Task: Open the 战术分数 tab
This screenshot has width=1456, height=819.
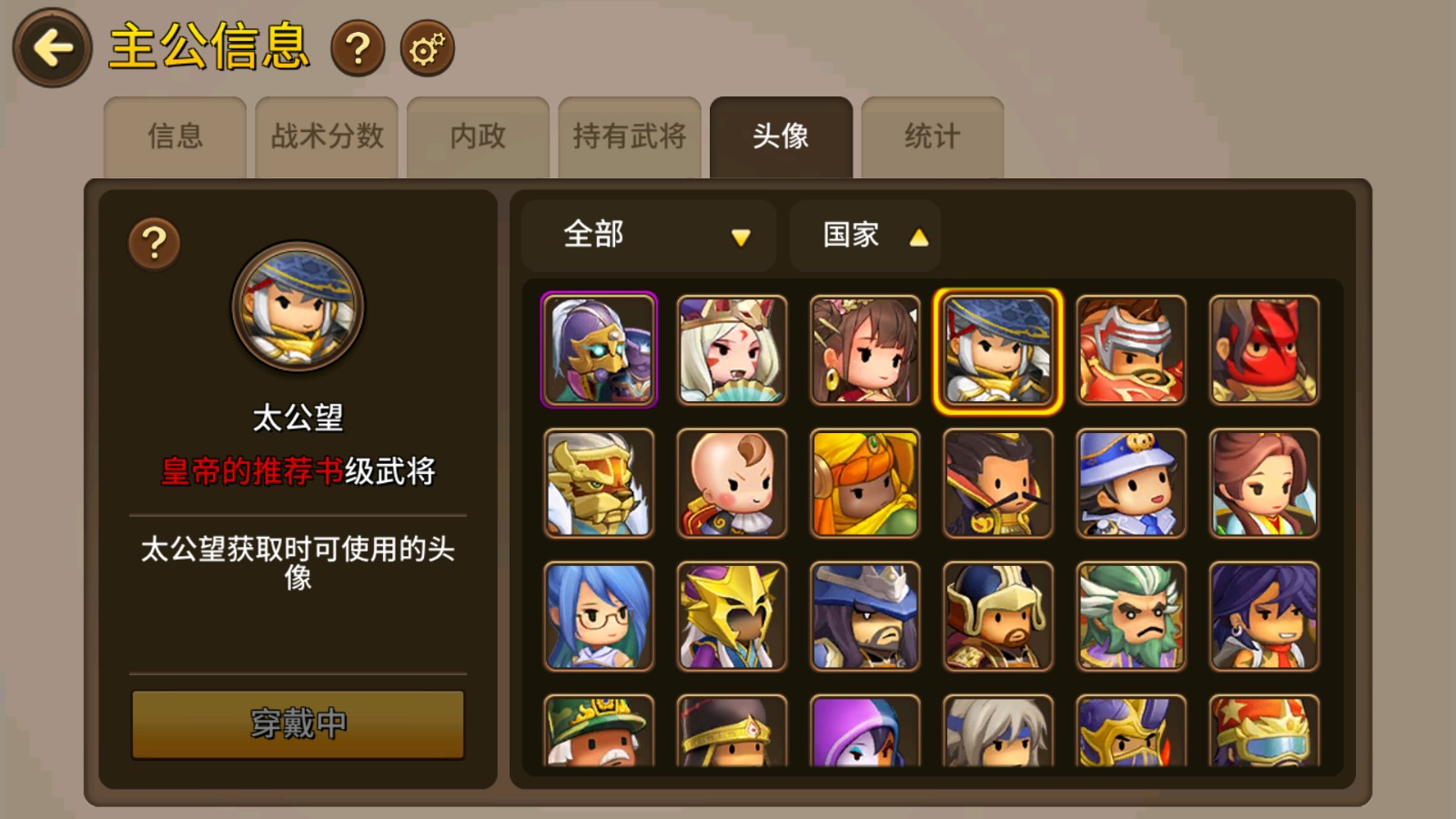Action: point(327,136)
